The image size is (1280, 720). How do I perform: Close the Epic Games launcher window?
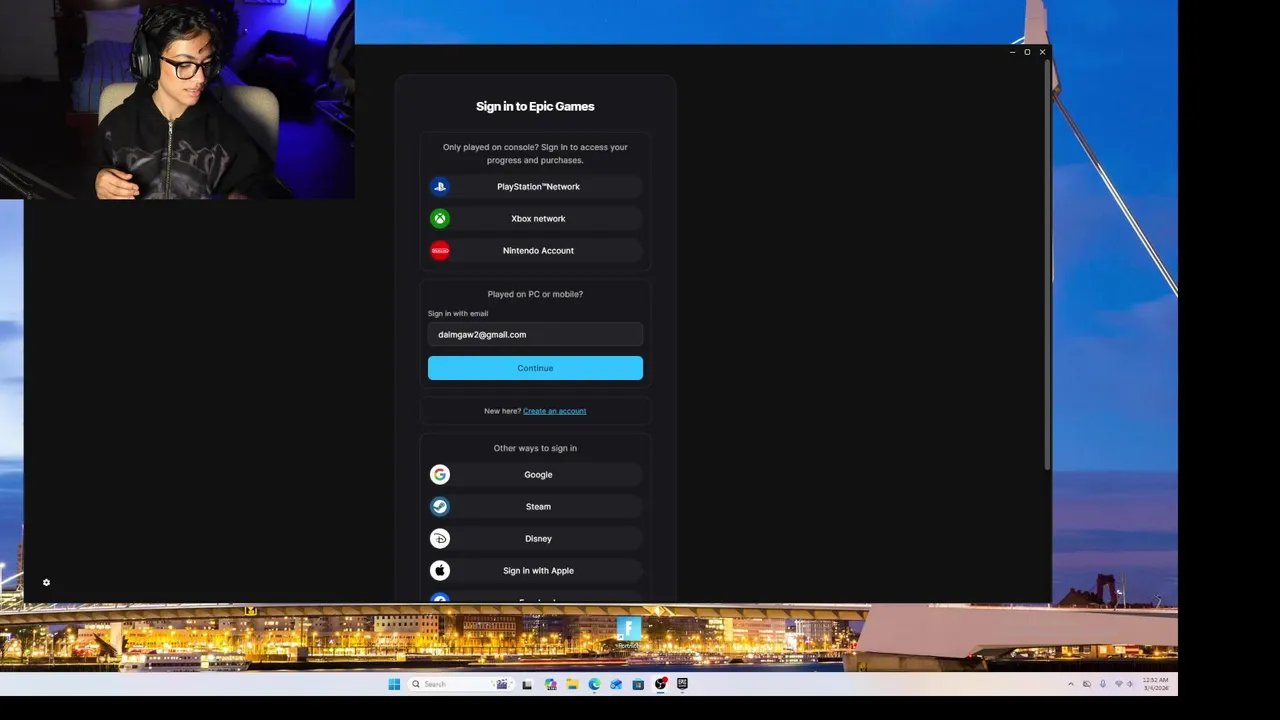tap(1042, 52)
